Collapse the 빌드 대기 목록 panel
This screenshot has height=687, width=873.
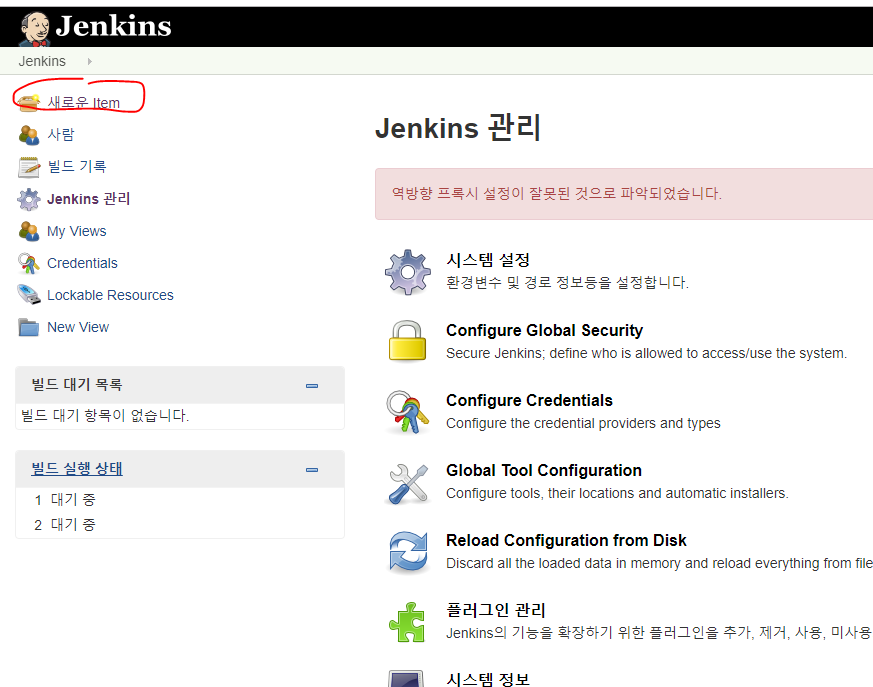[312, 386]
